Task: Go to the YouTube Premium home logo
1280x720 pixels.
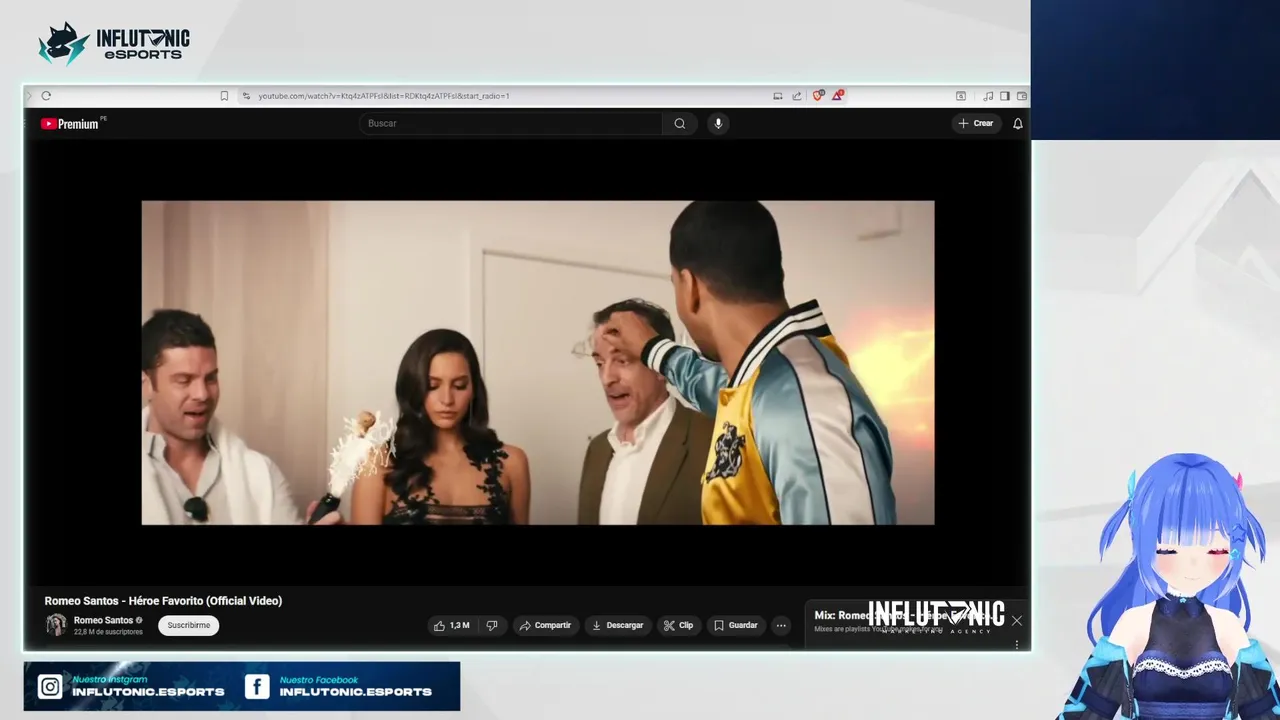Action: coord(70,124)
